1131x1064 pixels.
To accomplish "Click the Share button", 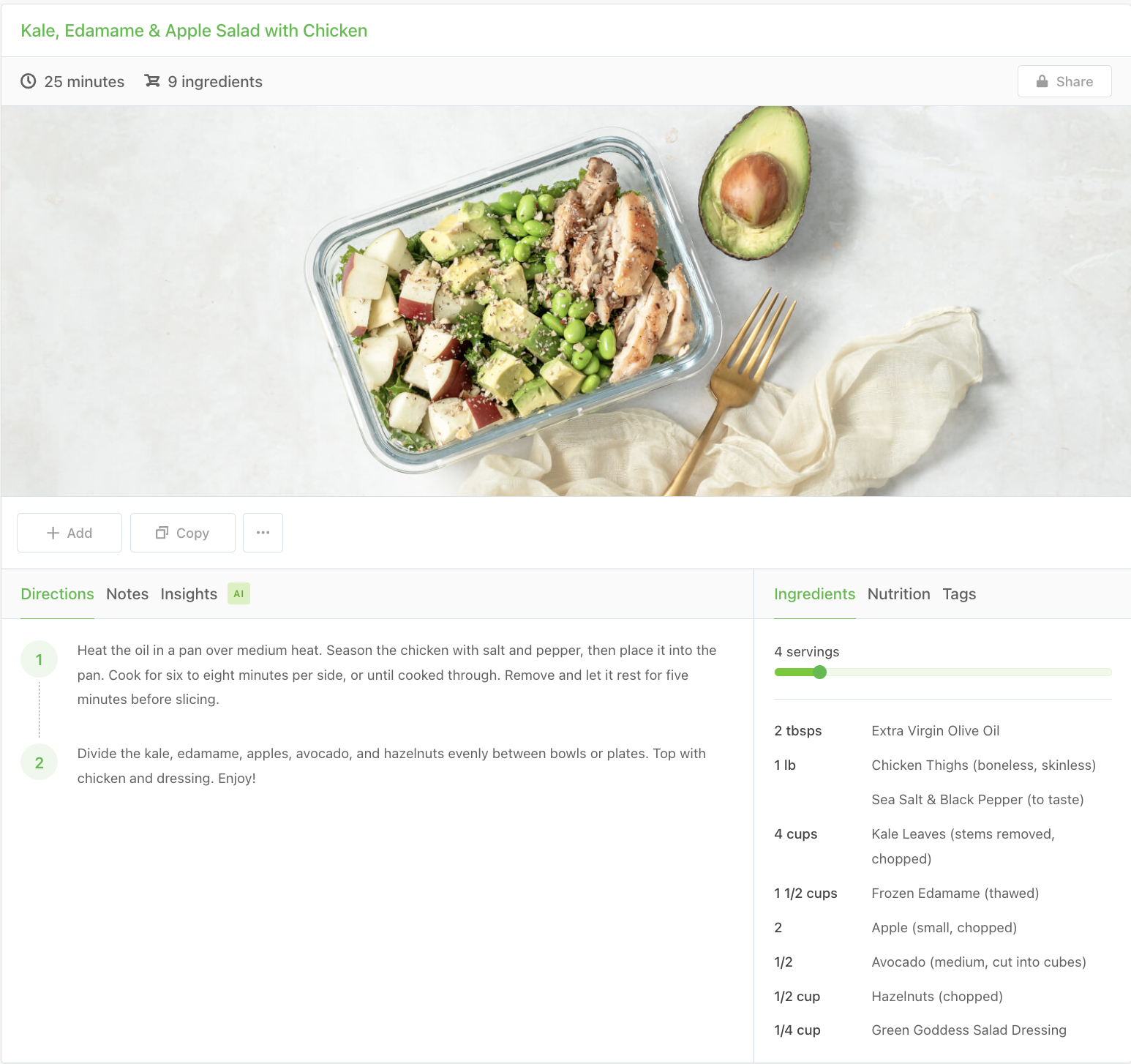I will [x=1064, y=81].
